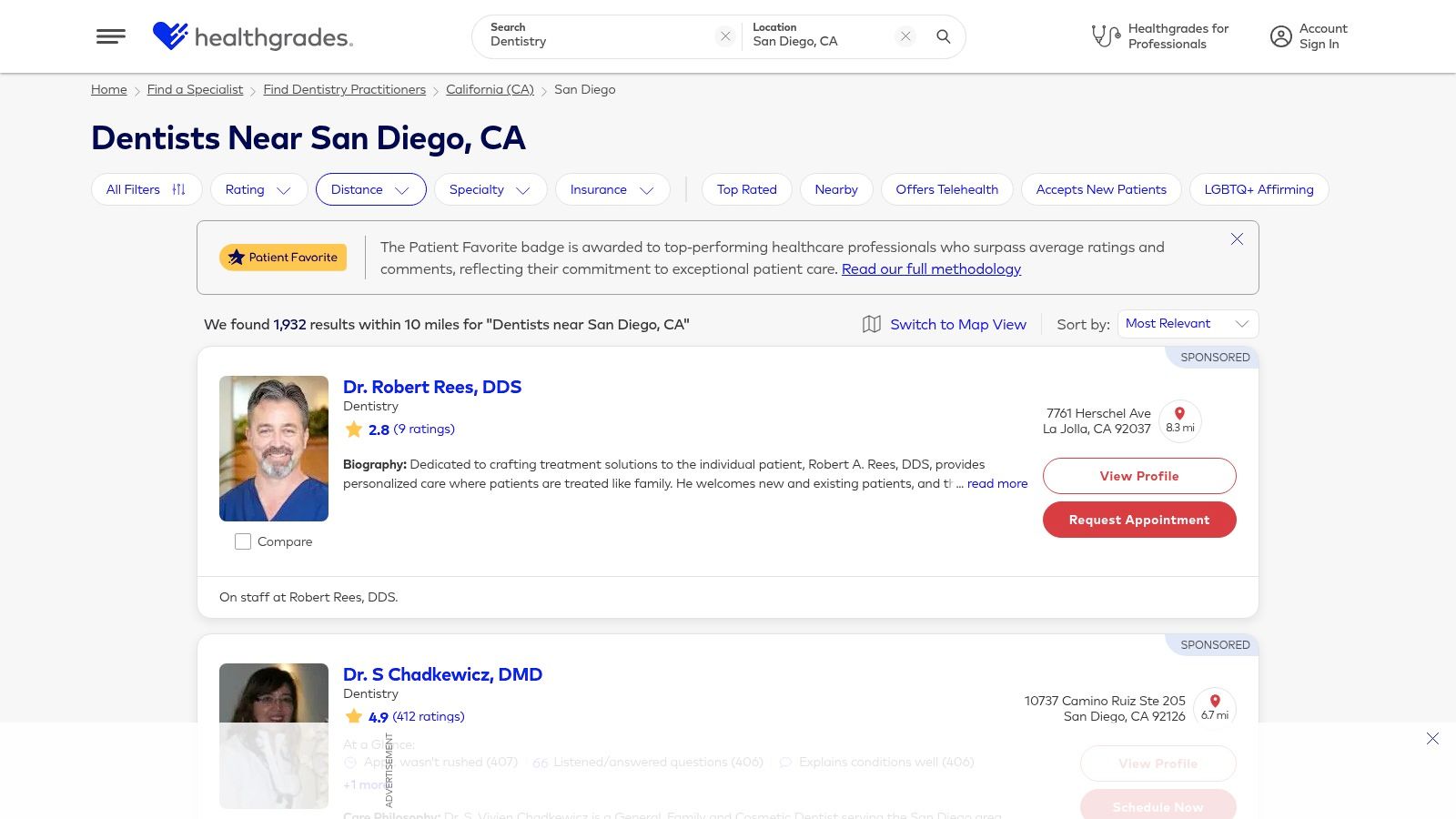Enable the Accepts New Patients filter
This screenshot has height=819, width=1456.
point(1101,189)
